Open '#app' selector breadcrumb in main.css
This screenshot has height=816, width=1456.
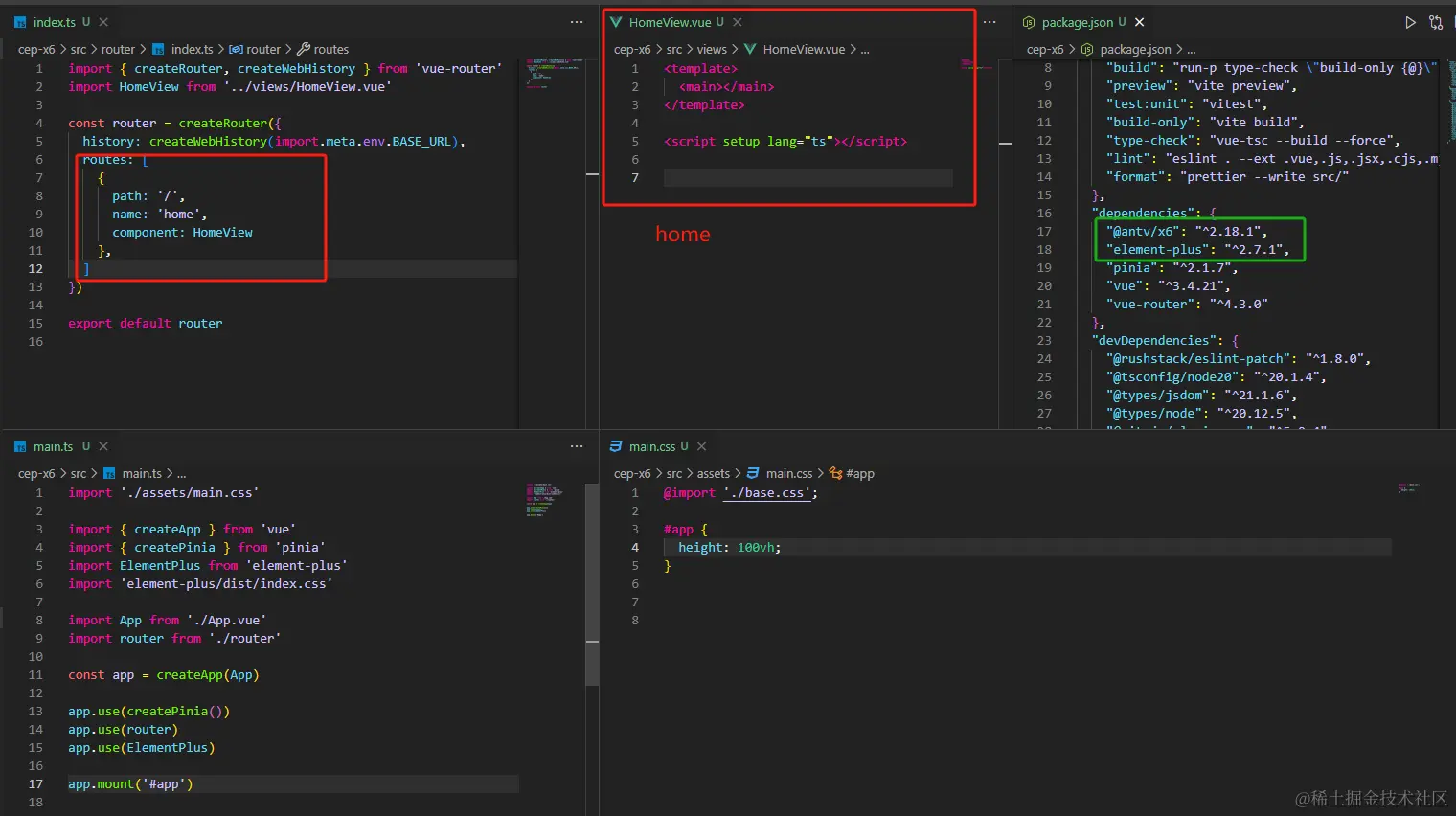click(x=860, y=473)
